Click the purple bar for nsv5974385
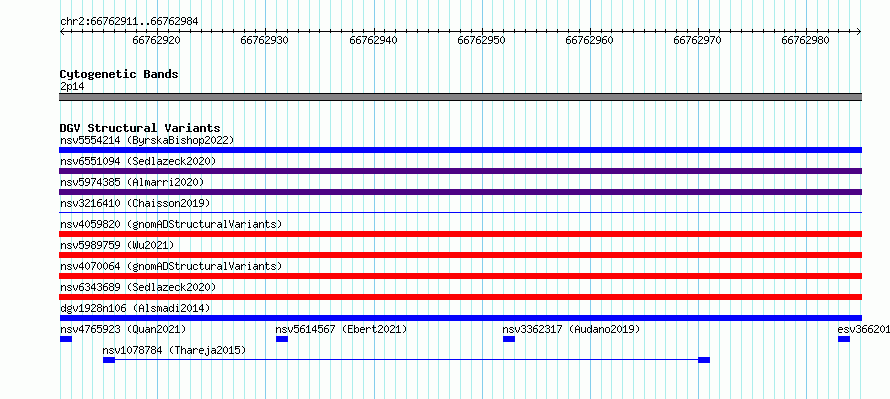The height and width of the screenshot is (399, 890). coord(460,192)
